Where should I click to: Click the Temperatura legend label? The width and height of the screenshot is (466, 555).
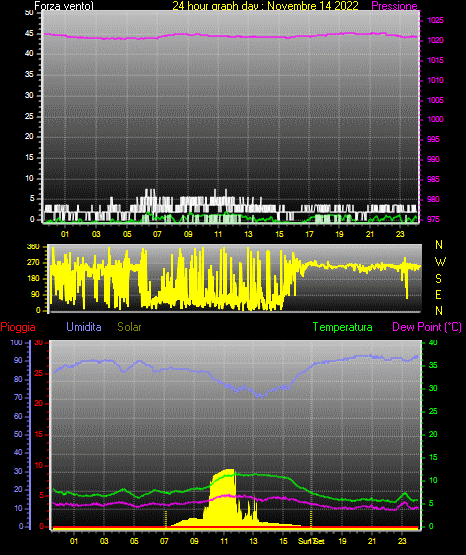point(343,327)
